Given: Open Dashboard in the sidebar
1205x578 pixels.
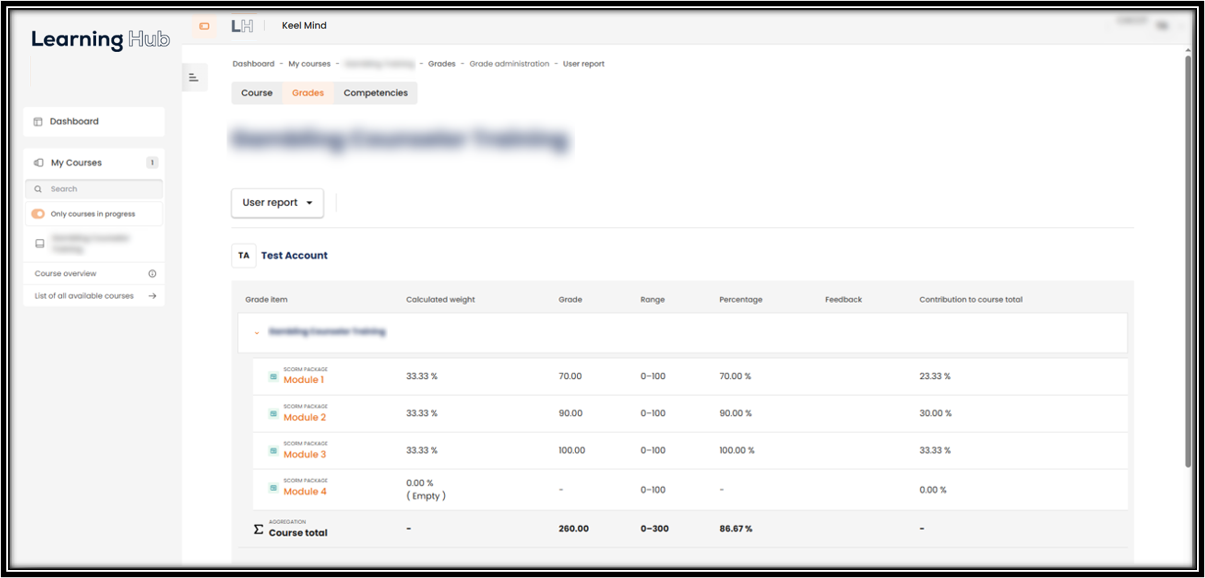Looking at the screenshot, I should [x=94, y=122].
